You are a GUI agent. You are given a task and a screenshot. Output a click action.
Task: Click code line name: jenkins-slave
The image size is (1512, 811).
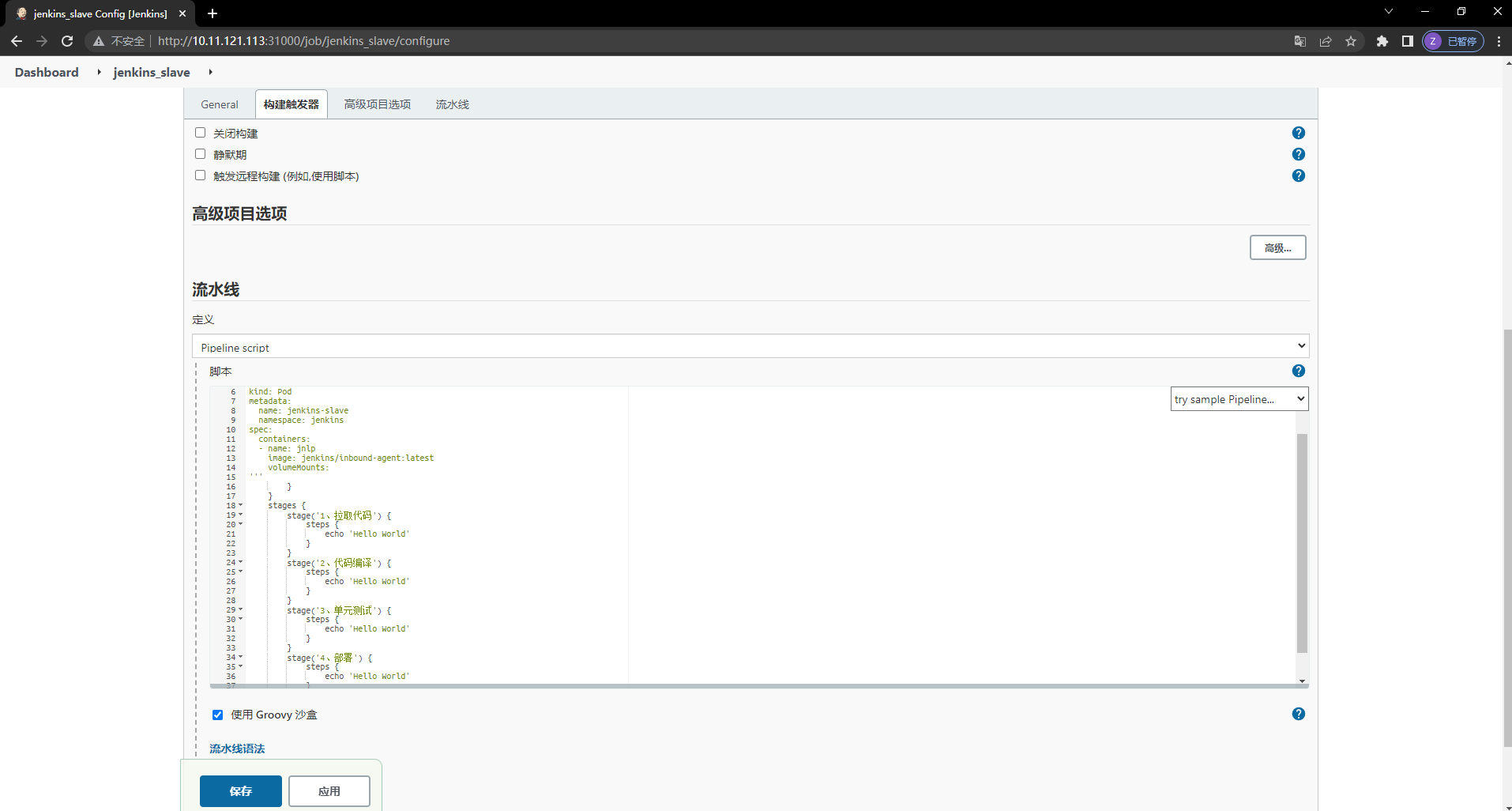click(x=303, y=410)
